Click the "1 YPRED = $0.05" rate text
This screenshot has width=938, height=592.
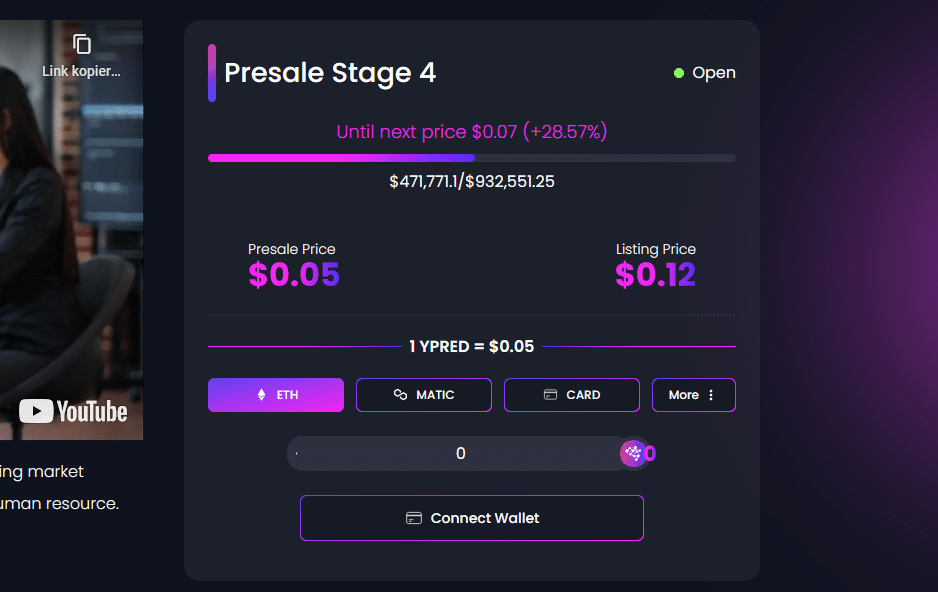[471, 347]
